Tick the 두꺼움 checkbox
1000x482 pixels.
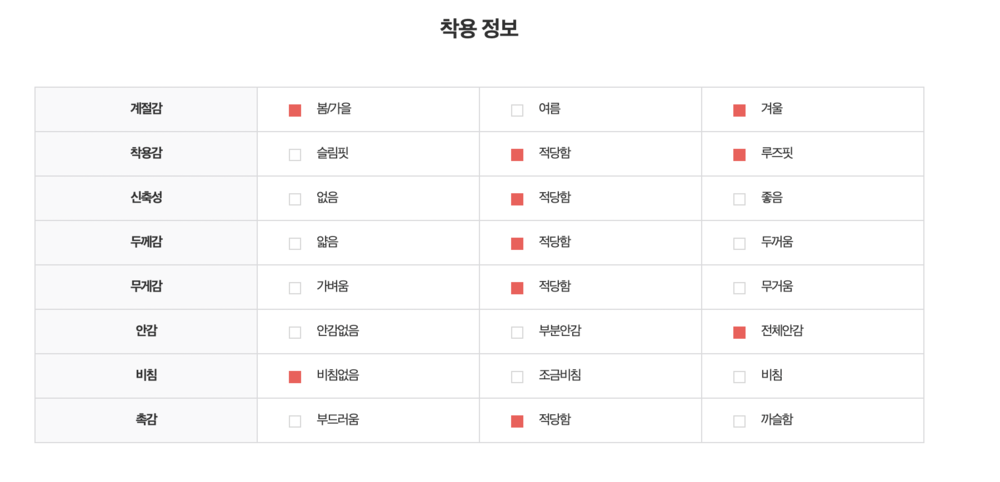coord(739,243)
